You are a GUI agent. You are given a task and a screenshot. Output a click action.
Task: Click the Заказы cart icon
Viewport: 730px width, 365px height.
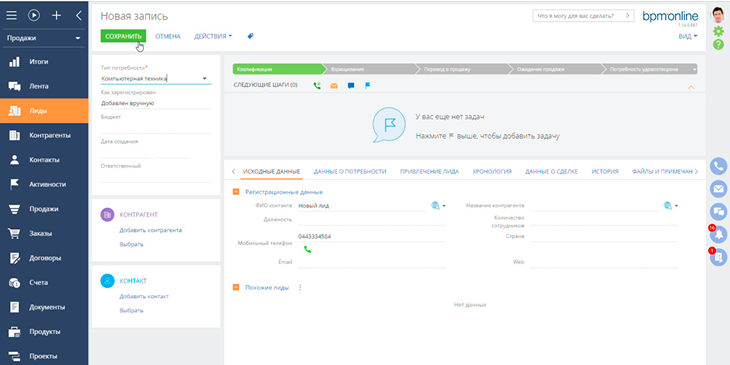[14, 234]
